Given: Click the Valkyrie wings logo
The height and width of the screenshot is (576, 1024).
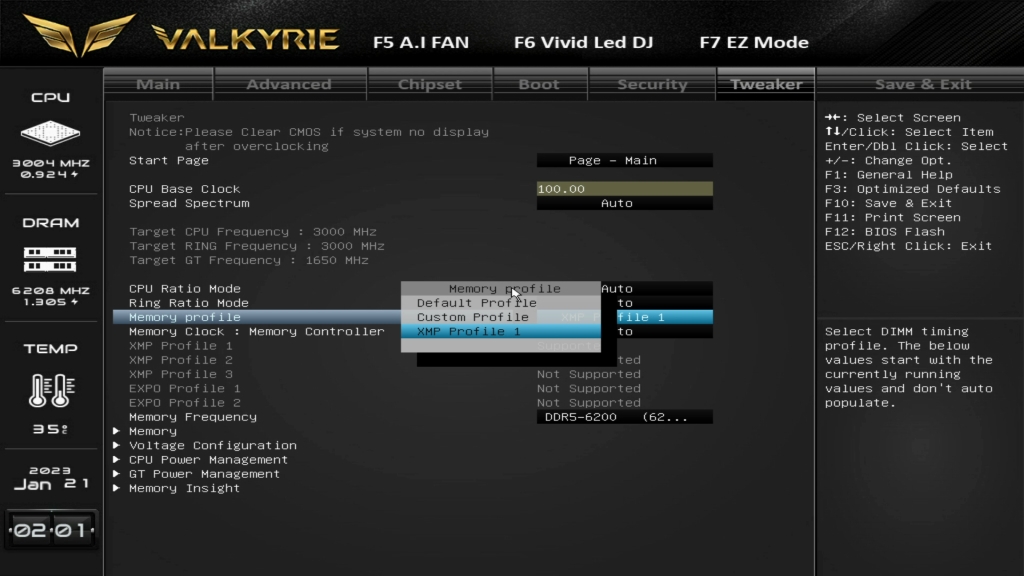Looking at the screenshot, I should [80, 35].
